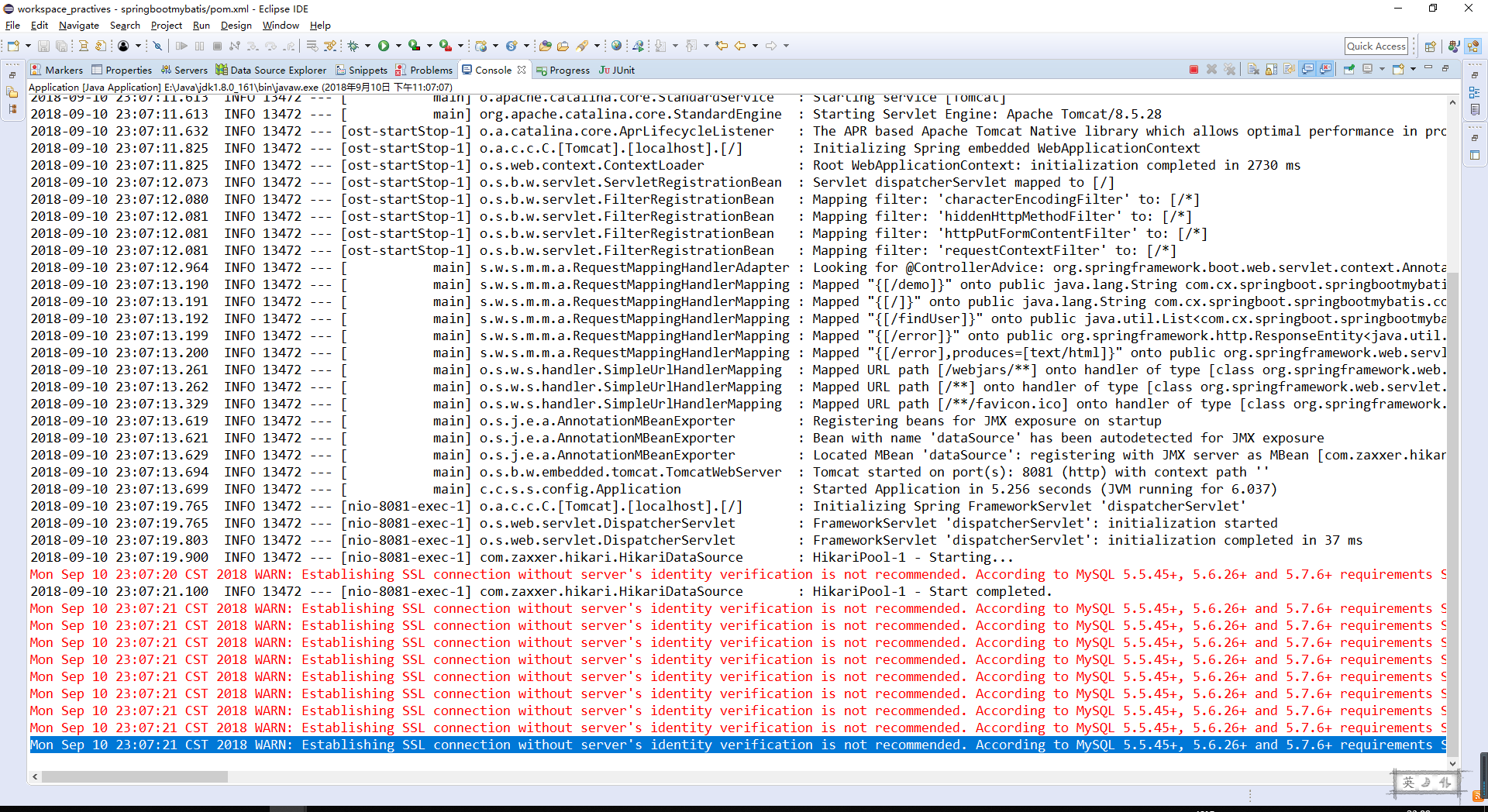
Task: Click Last Edit Location icon
Action: (x=722, y=46)
